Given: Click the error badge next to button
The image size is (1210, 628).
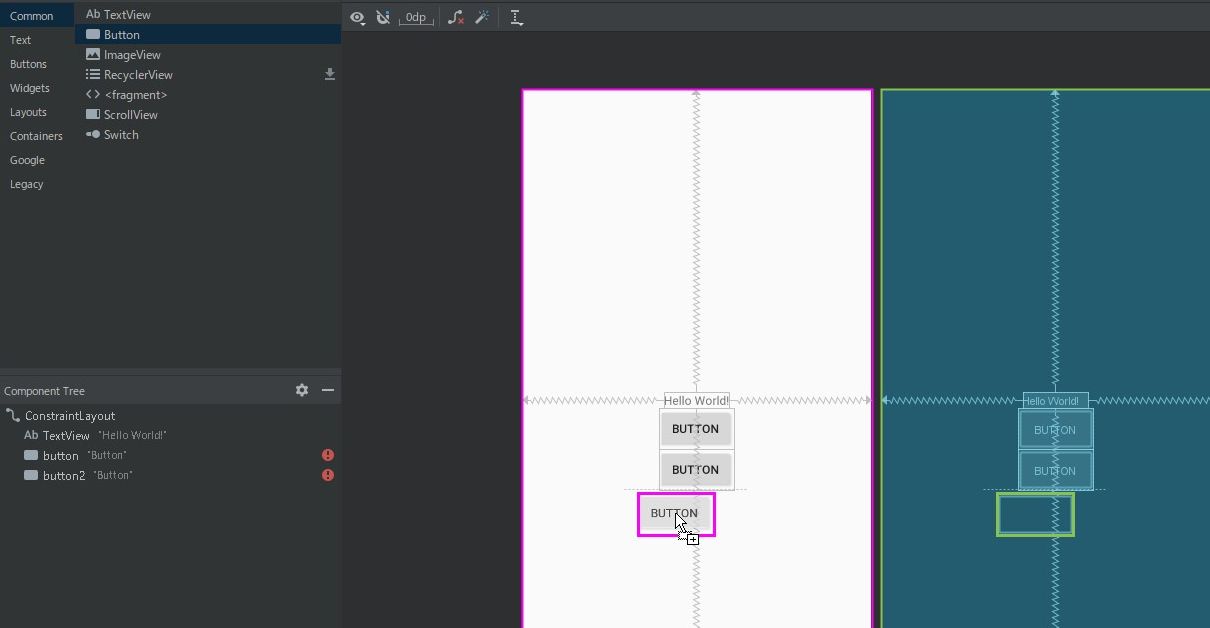Looking at the screenshot, I should click(327, 454).
